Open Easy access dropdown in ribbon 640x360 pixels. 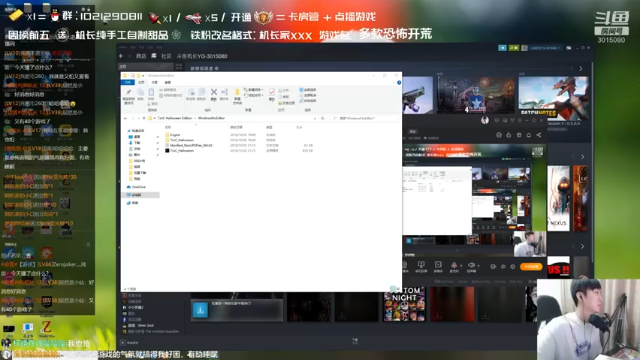click(x=253, y=95)
